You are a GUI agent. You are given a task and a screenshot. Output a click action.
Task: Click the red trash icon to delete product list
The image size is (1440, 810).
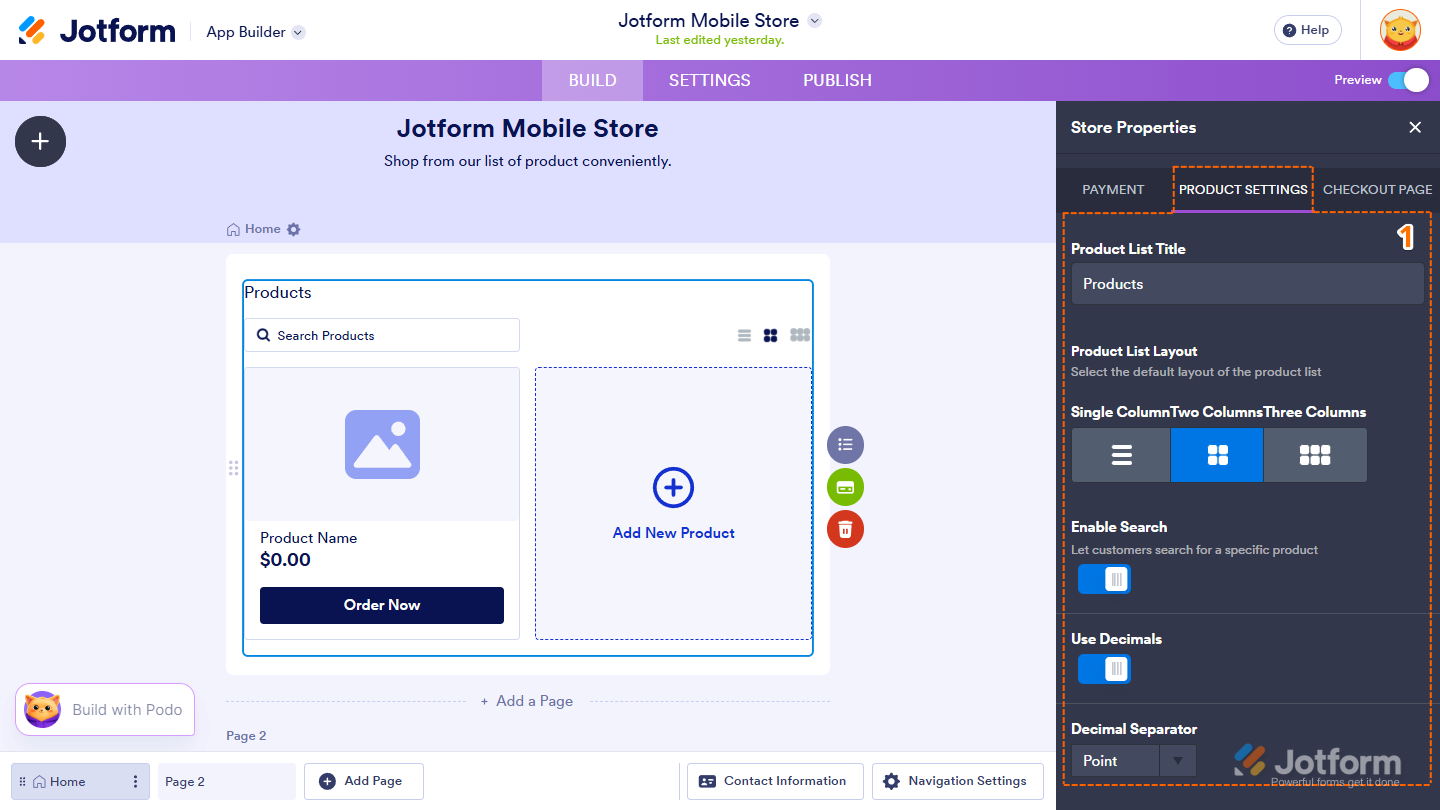click(x=845, y=529)
